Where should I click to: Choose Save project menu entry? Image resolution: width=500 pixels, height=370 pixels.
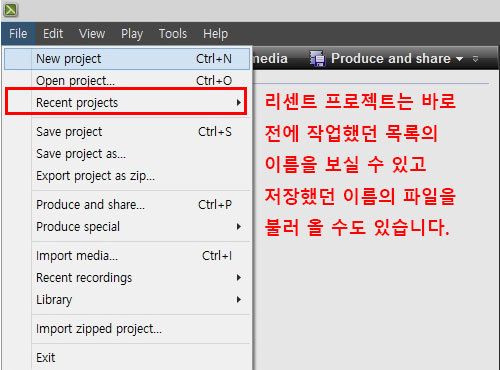coord(127,132)
